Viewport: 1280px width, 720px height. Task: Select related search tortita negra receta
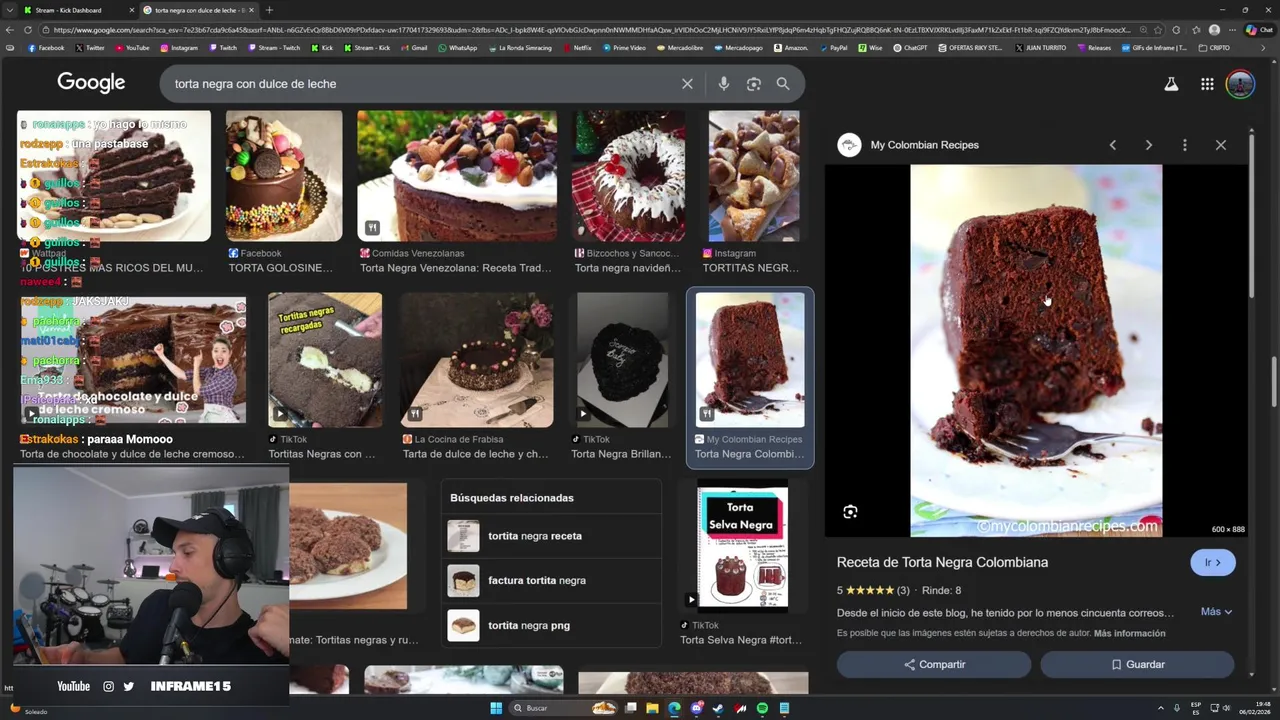click(551, 536)
